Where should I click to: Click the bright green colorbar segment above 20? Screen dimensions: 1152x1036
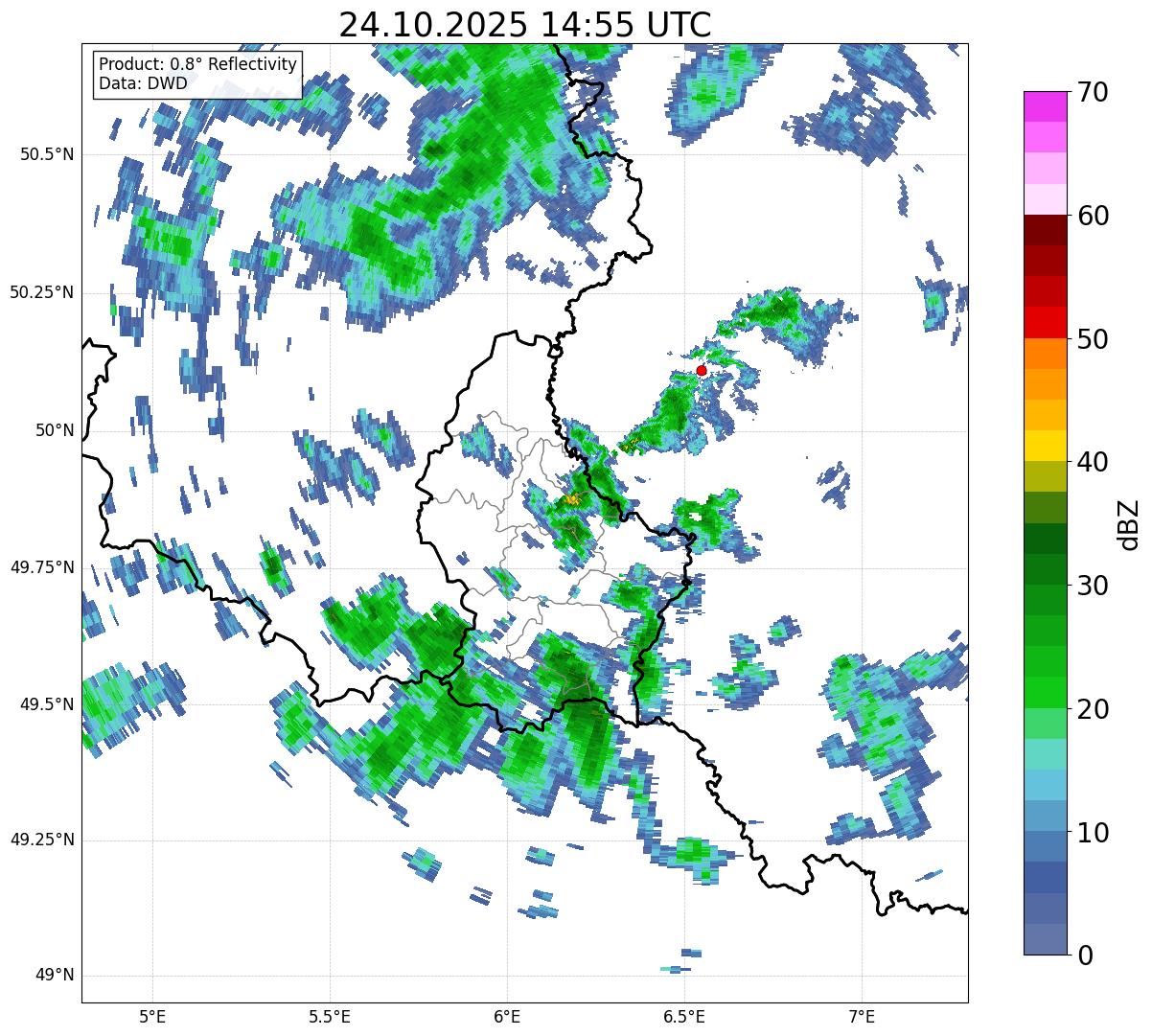tap(1044, 692)
